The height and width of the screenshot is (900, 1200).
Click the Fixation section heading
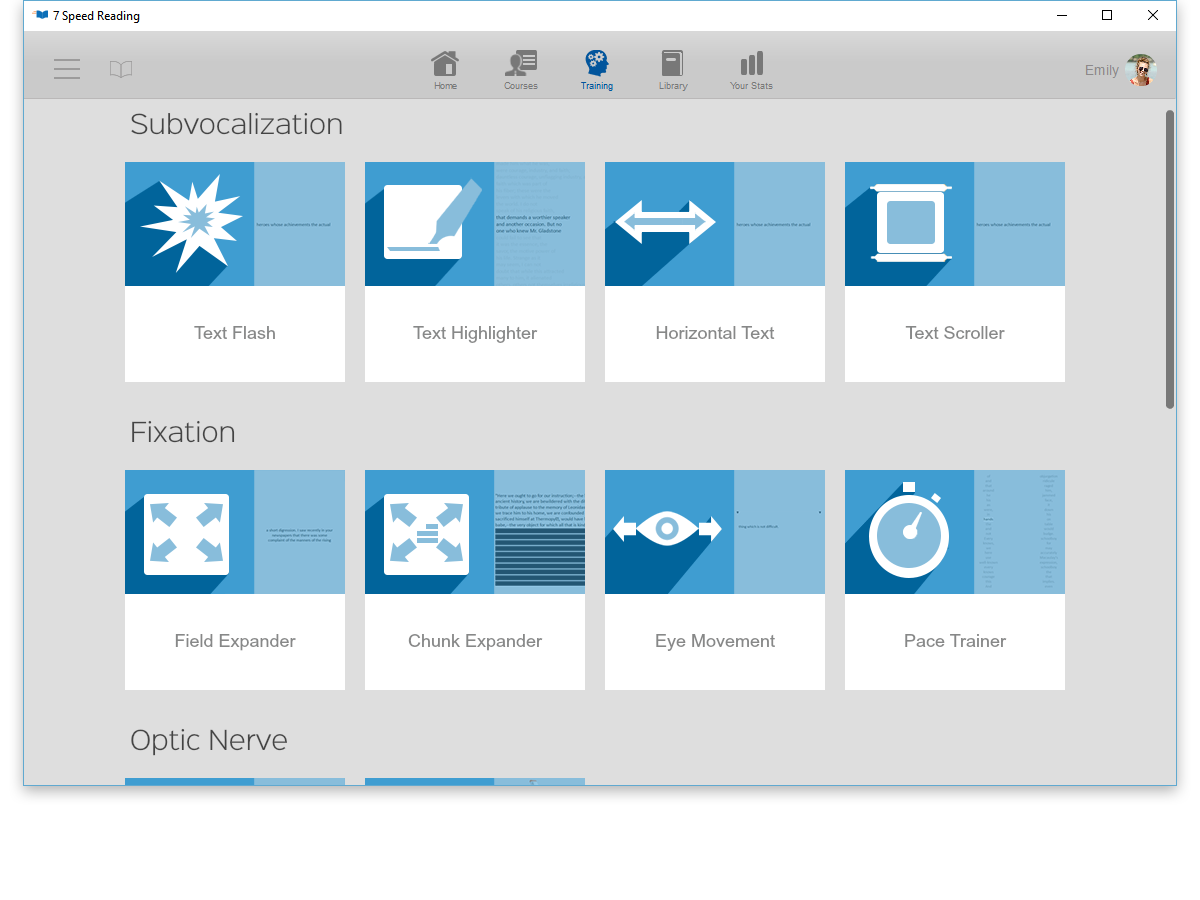coord(183,432)
